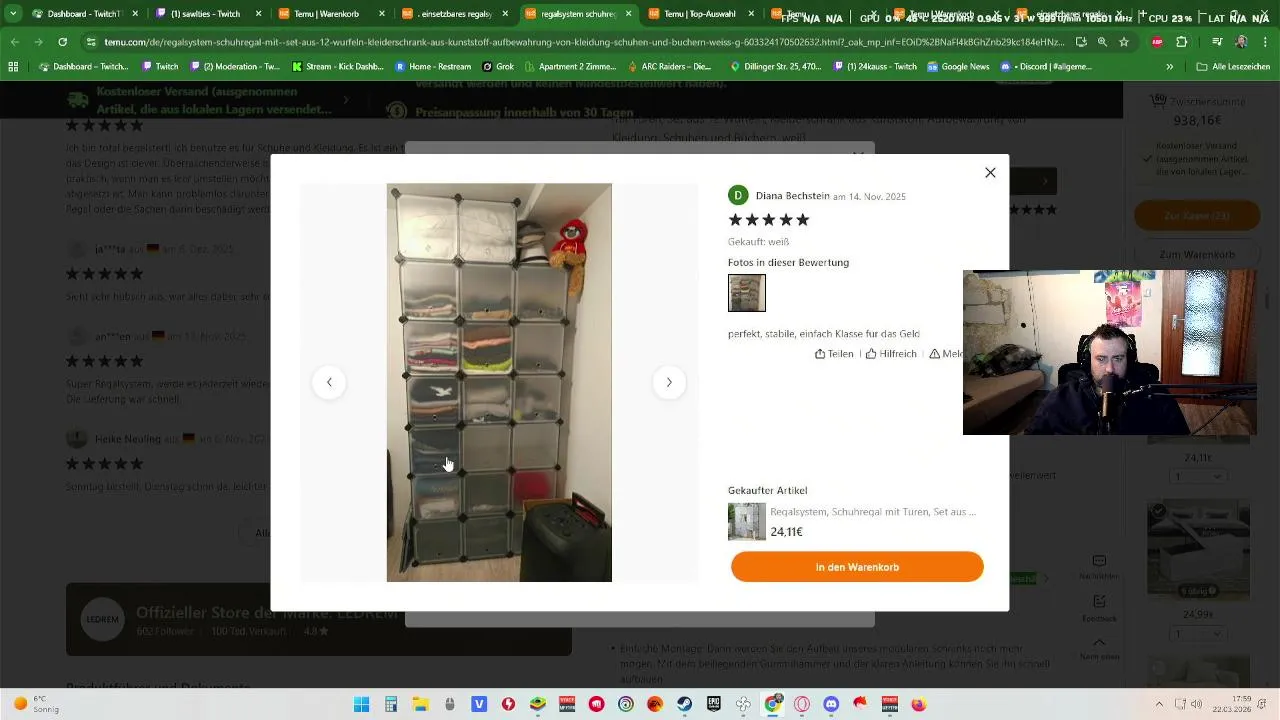Mark review as Hilfreich

(x=891, y=354)
